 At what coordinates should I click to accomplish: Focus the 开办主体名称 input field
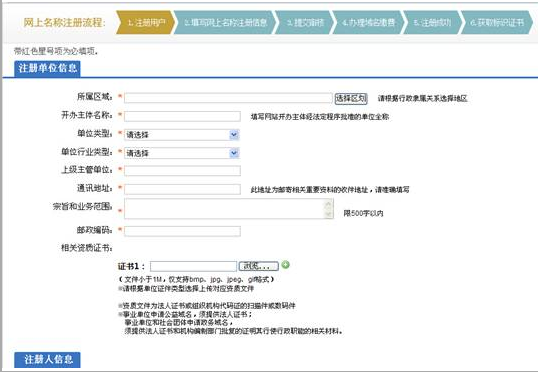pos(183,116)
